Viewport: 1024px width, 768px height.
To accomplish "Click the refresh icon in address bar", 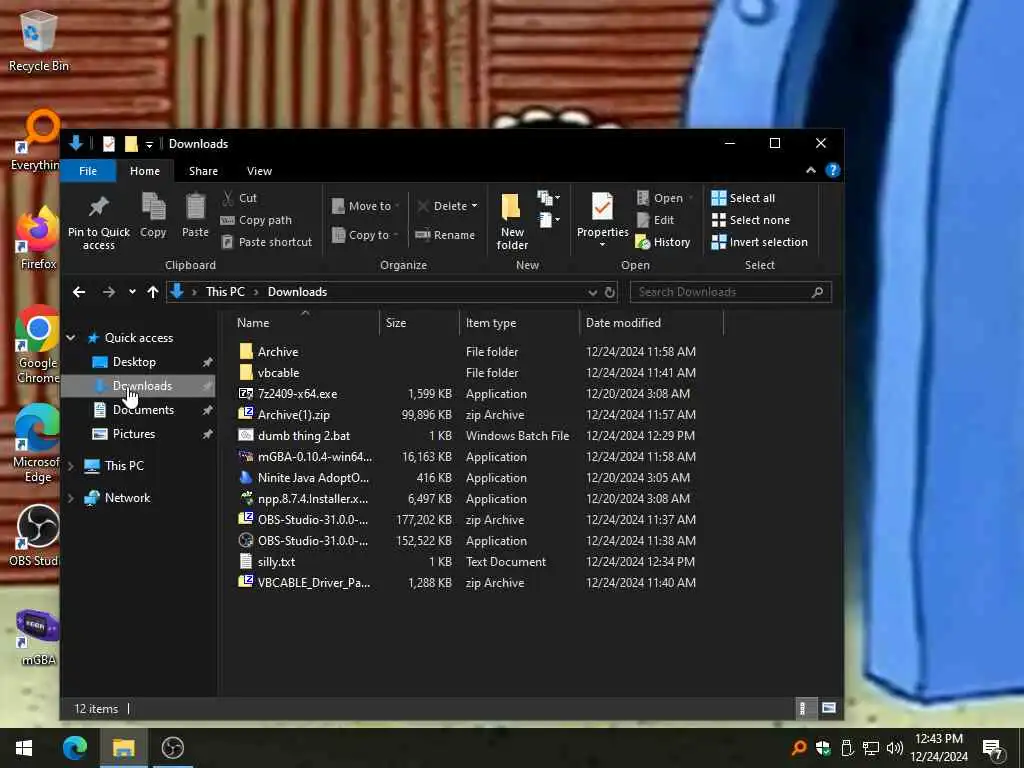I will coord(610,292).
